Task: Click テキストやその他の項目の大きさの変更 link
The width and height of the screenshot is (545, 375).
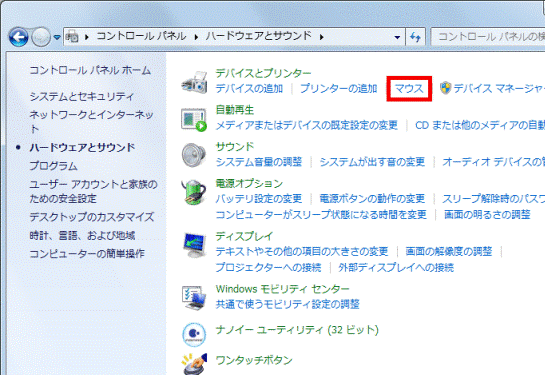Action: (302, 251)
